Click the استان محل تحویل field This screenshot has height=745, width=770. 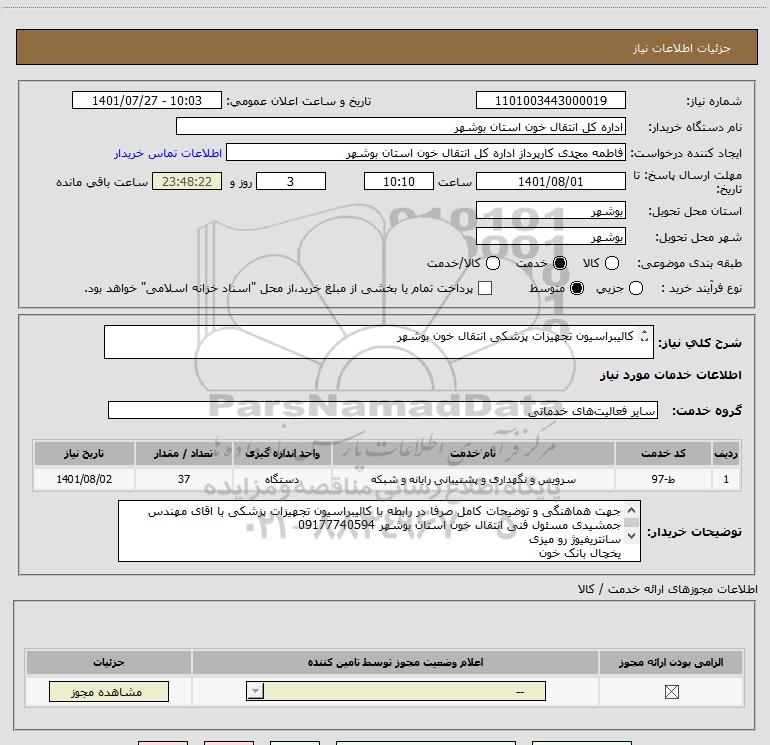[550, 210]
